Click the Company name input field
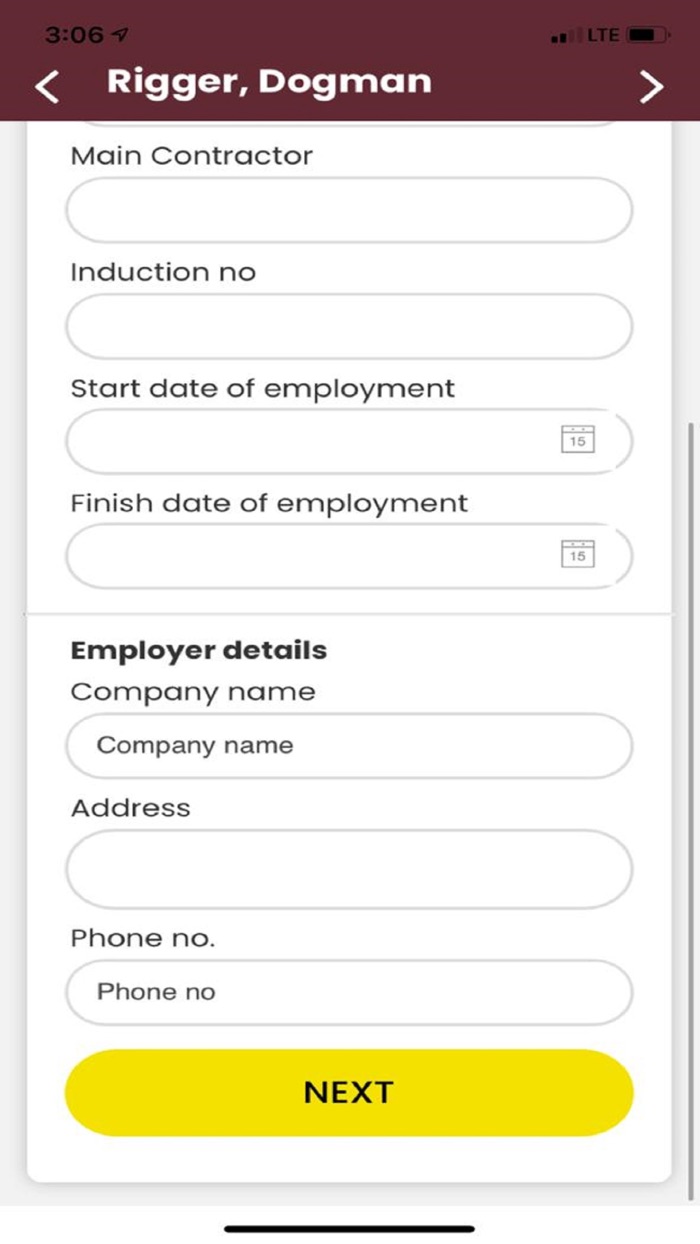This screenshot has height=1244, width=700. [x=348, y=746]
